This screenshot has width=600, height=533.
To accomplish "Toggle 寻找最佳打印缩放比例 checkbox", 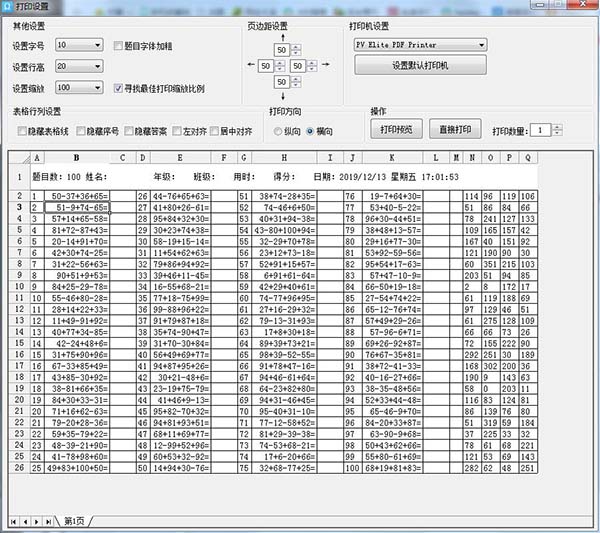I will 118,88.
